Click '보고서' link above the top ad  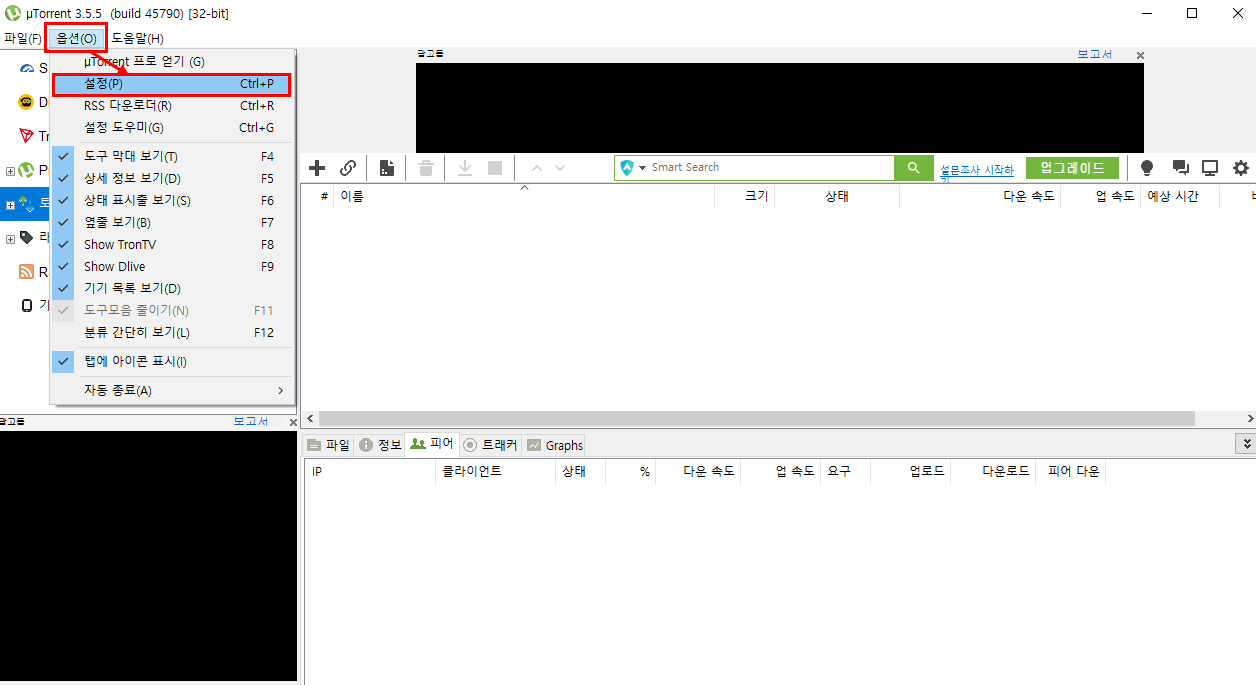point(1094,54)
